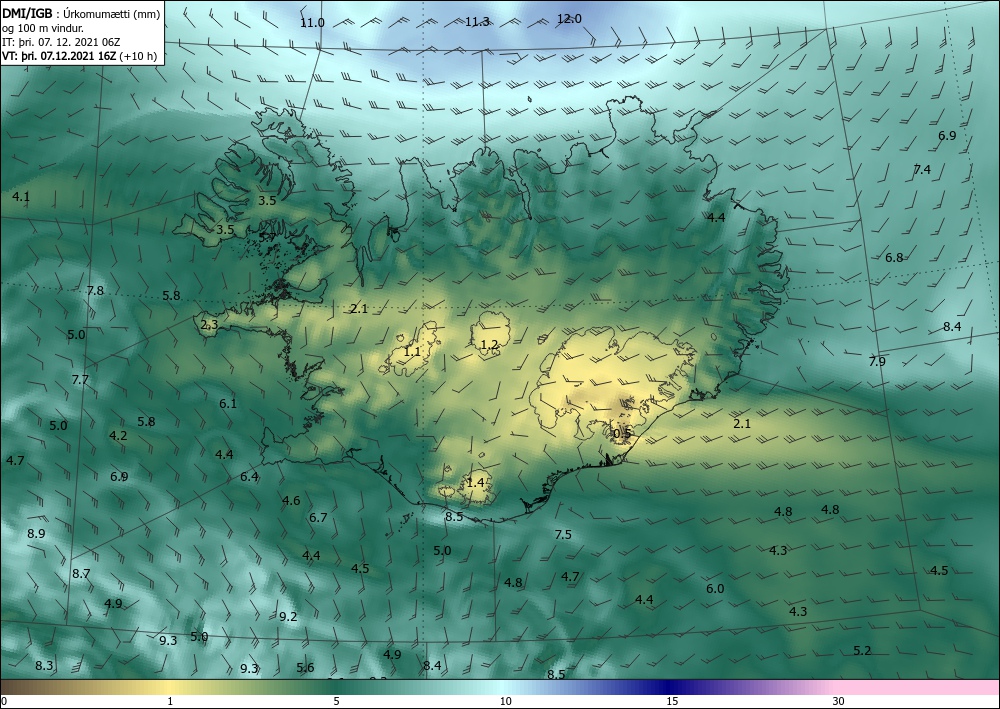This screenshot has height=709, width=1000.
Task: Click the dark blue section of the colour scale
Action: 670,687
